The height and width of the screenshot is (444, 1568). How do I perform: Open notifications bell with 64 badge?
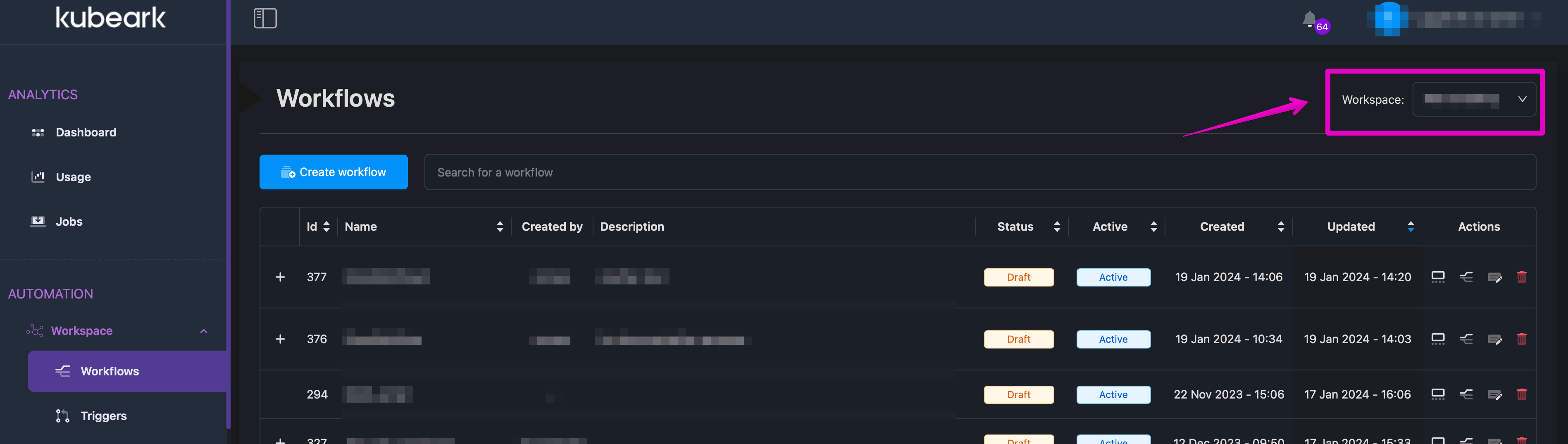point(1310,20)
